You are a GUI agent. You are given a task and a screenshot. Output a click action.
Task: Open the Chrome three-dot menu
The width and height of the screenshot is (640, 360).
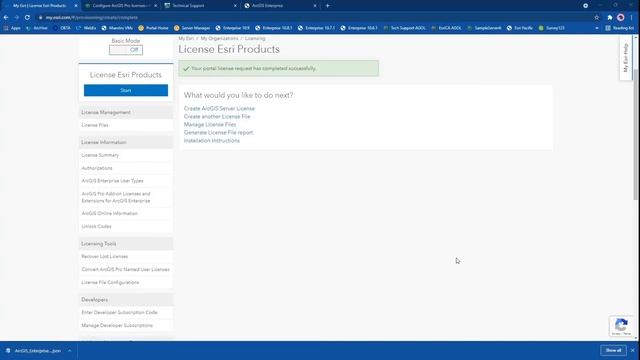tap(631, 18)
